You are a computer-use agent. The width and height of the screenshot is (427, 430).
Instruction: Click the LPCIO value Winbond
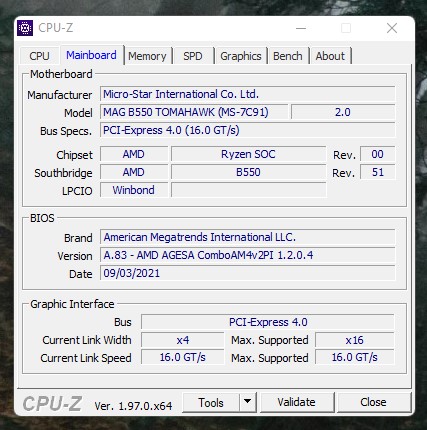tap(134, 190)
